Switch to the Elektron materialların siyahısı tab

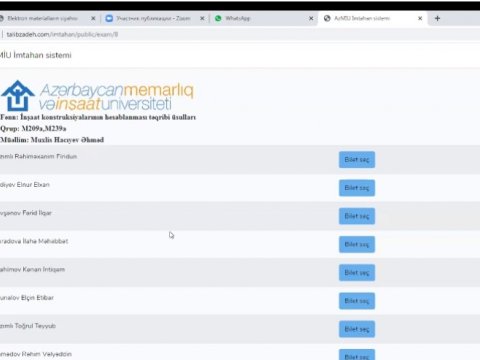click(x=47, y=18)
